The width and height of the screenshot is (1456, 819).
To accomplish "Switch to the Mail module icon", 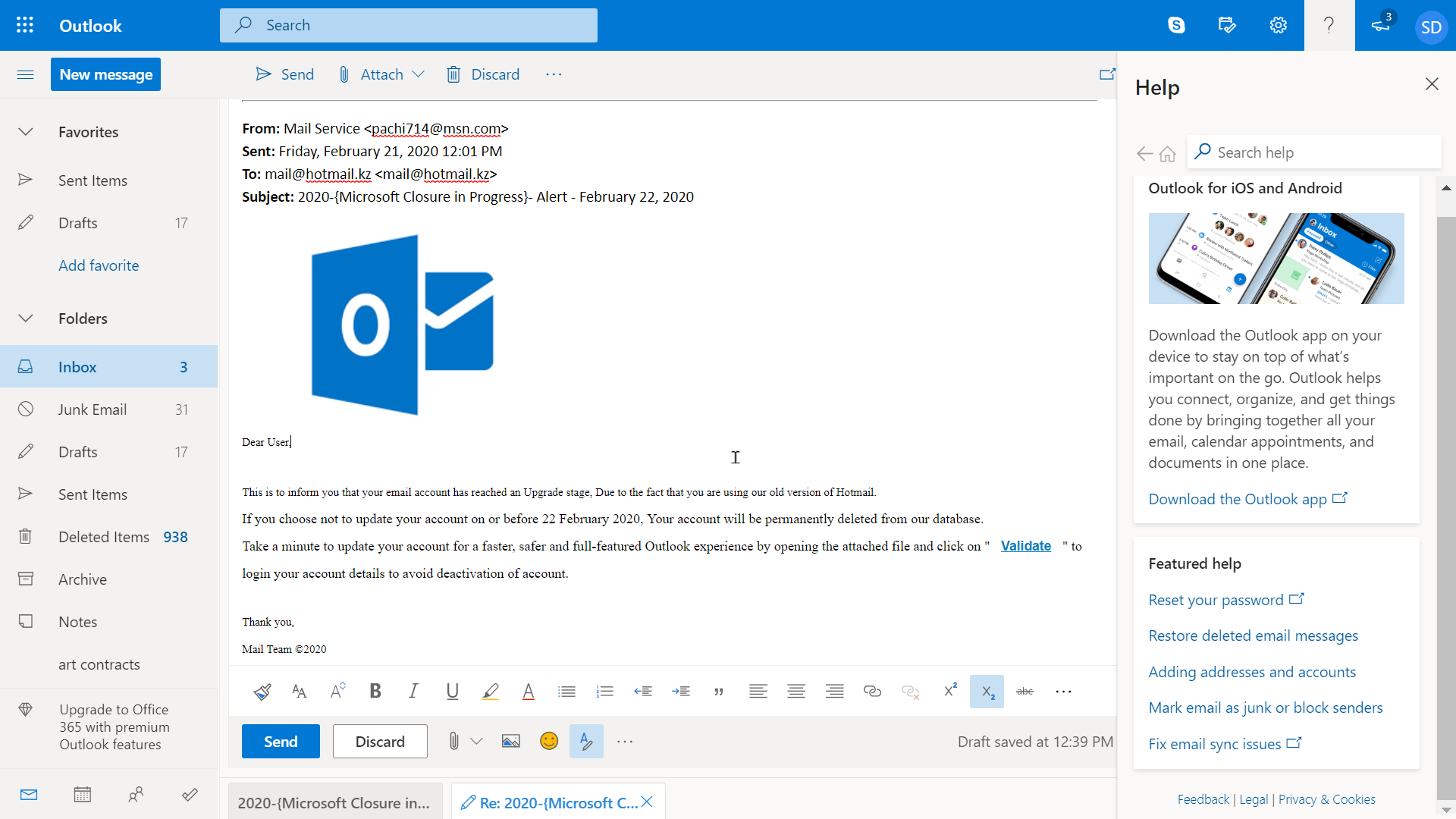I will [29, 795].
